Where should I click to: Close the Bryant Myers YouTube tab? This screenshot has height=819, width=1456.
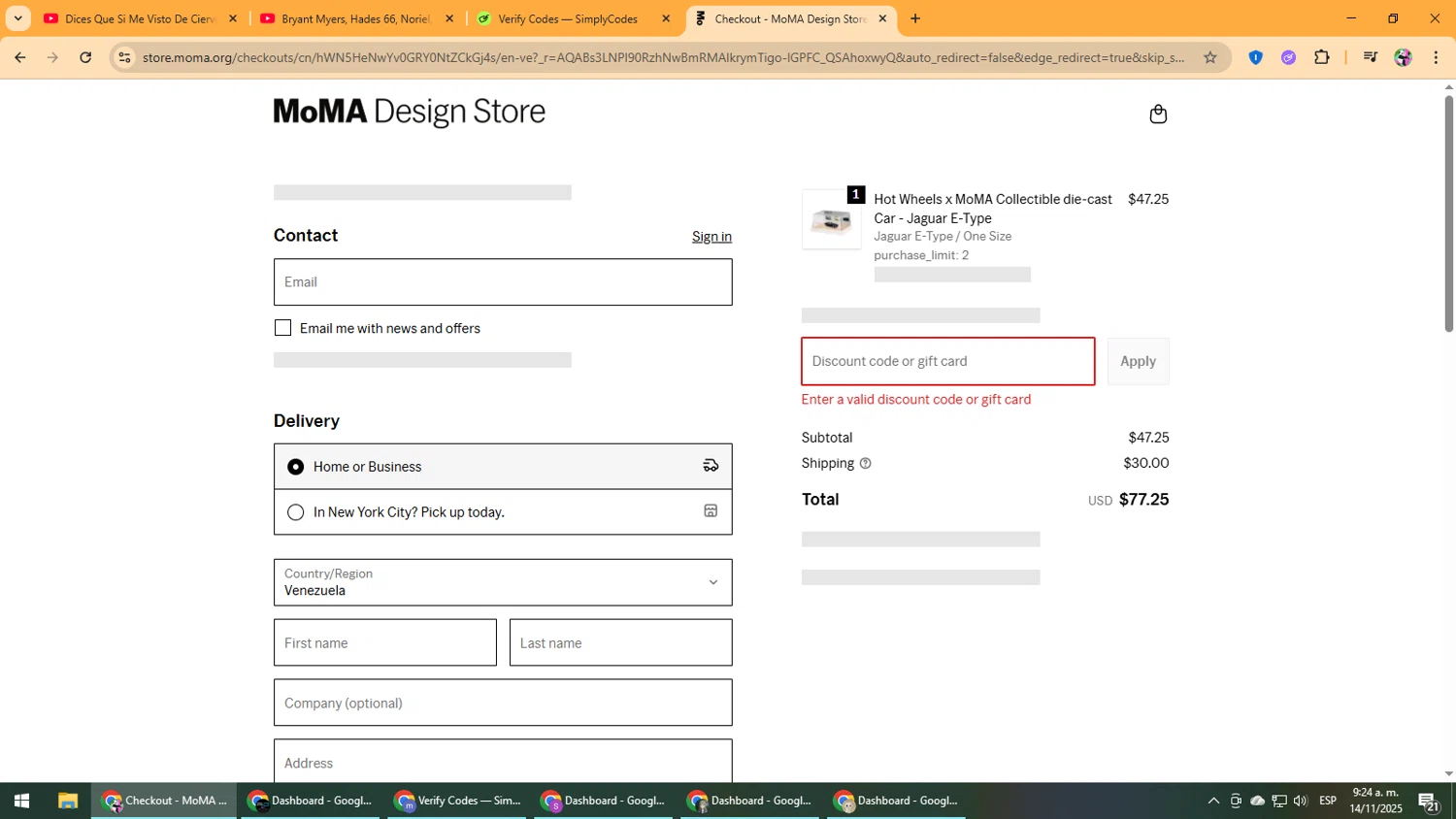[449, 18]
